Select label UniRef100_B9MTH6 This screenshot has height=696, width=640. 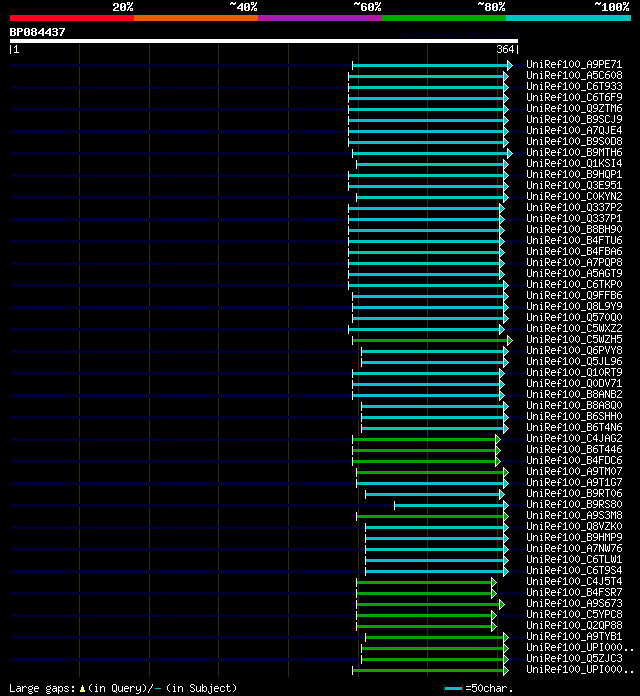coord(574,152)
